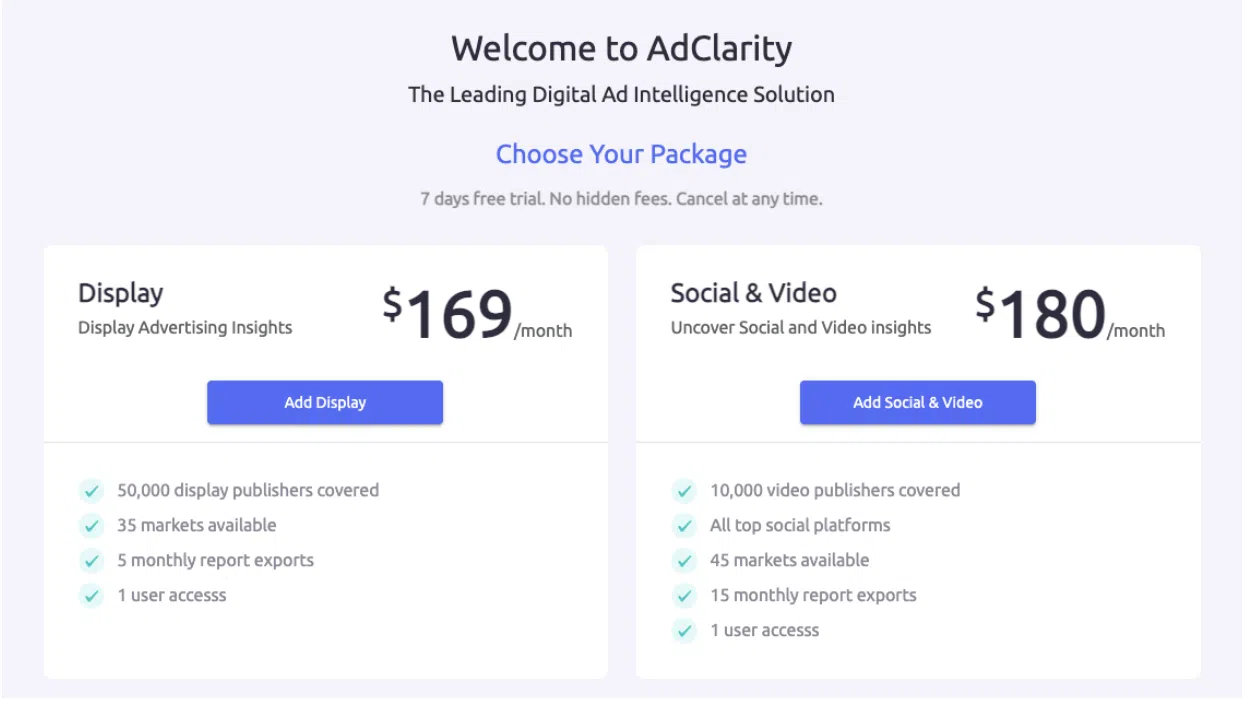Click checkmark icon beside 45 markets available

click(x=684, y=561)
